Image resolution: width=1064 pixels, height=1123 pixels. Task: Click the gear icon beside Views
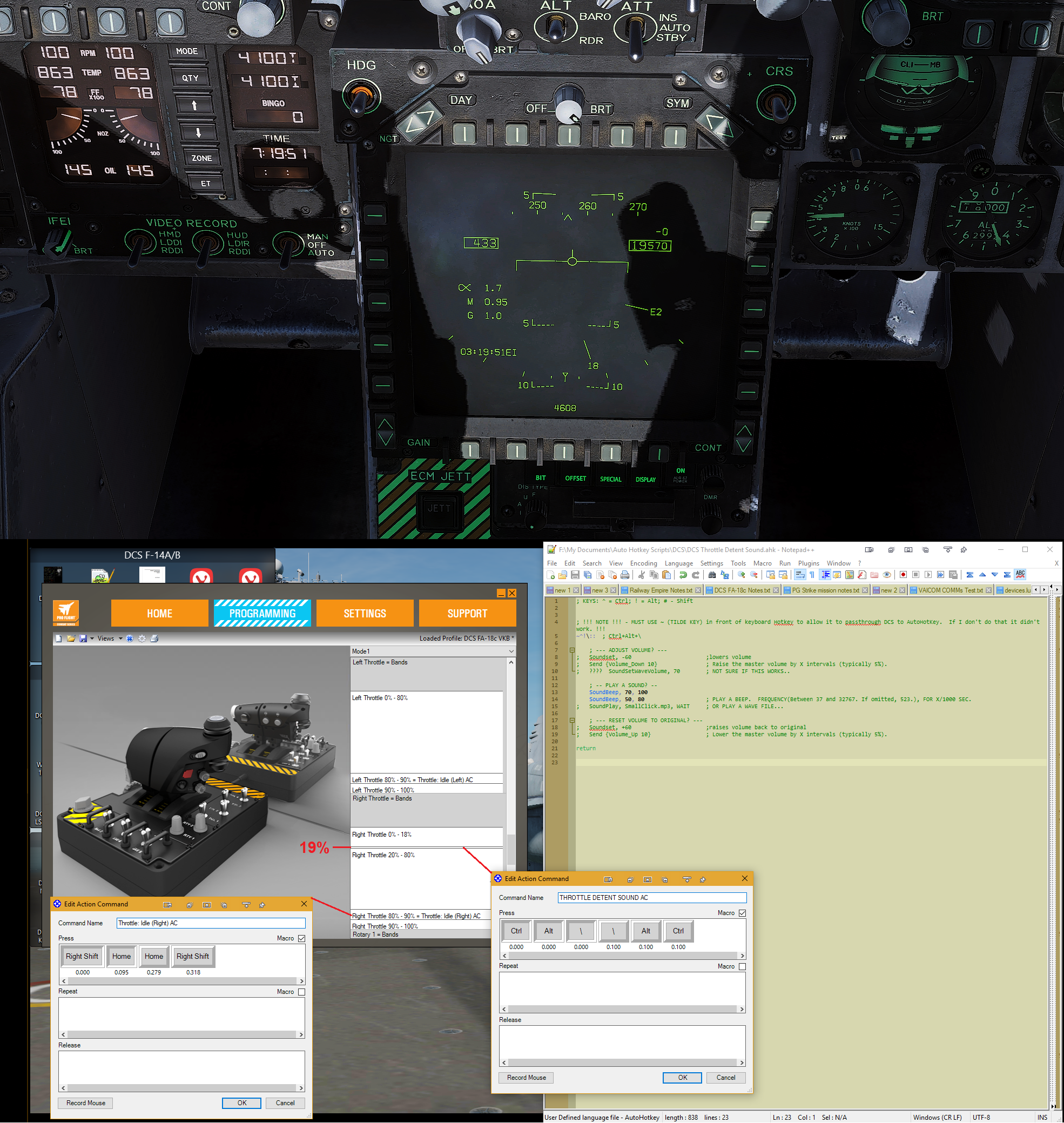pos(142,638)
